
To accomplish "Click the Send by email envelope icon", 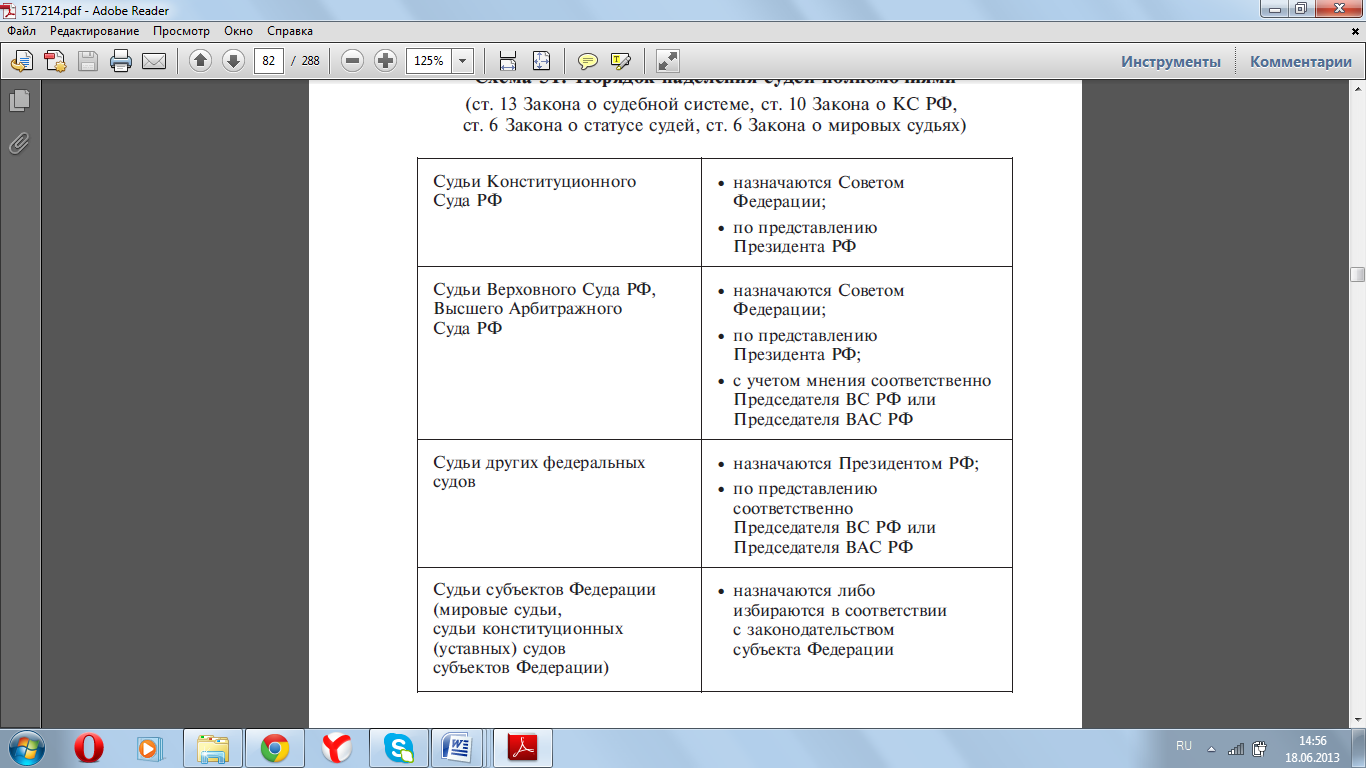I will 154,61.
